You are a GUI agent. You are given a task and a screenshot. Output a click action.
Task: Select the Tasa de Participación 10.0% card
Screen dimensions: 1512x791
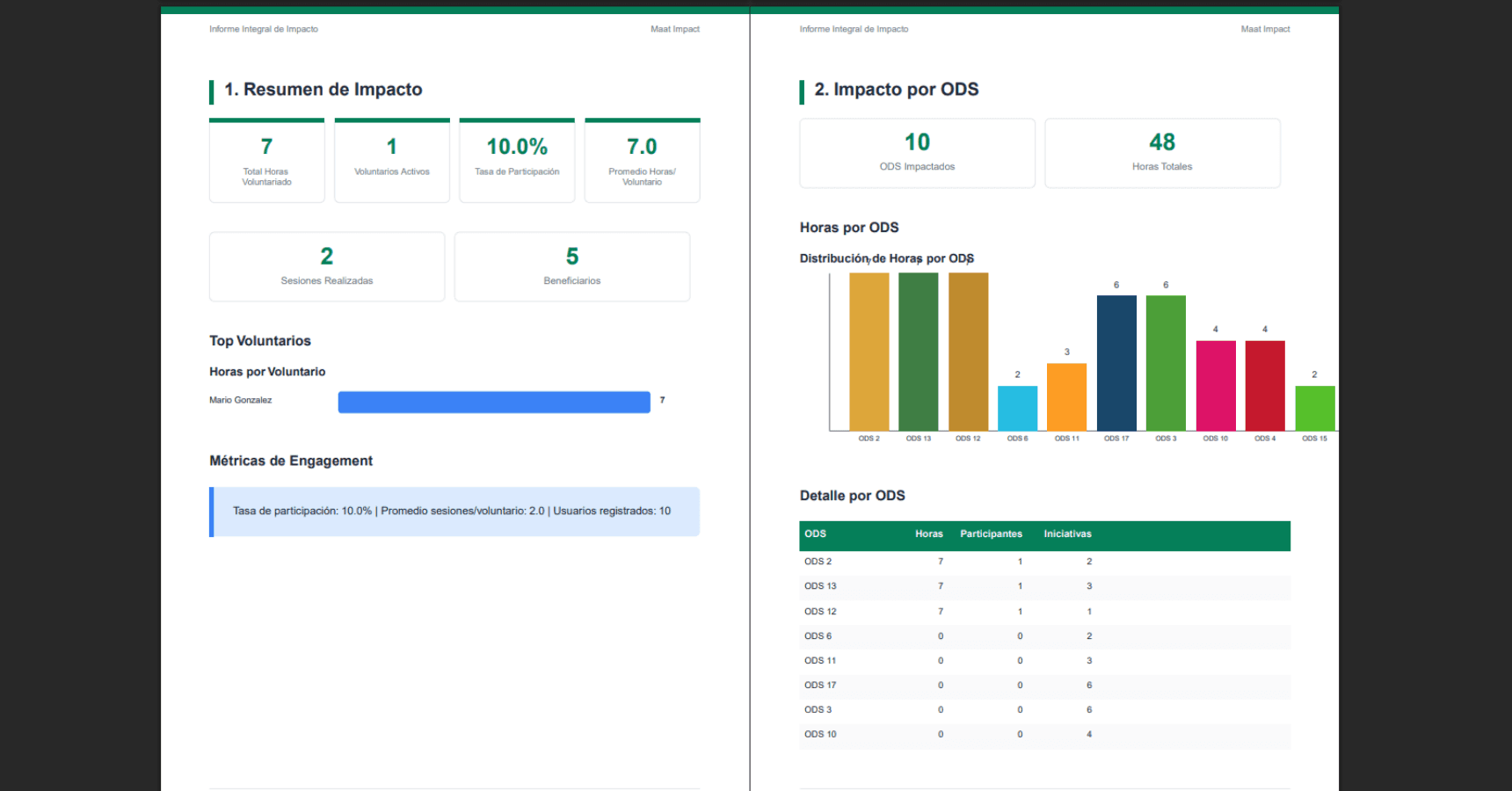pos(517,160)
